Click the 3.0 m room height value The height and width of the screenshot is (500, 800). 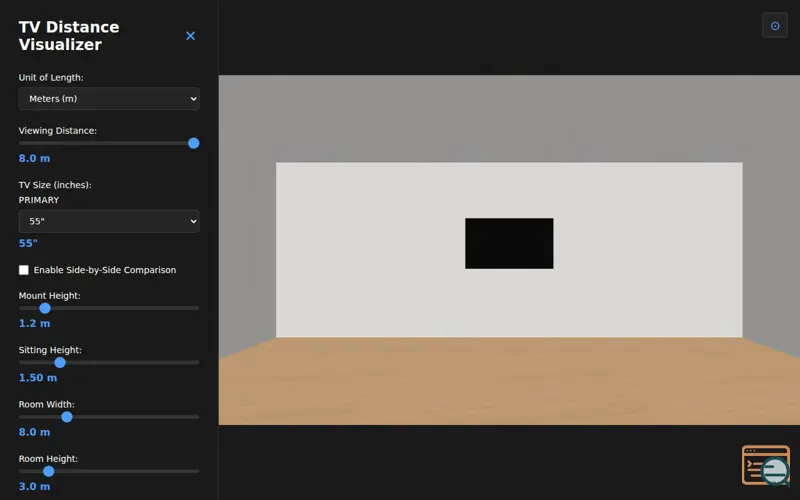[34, 486]
